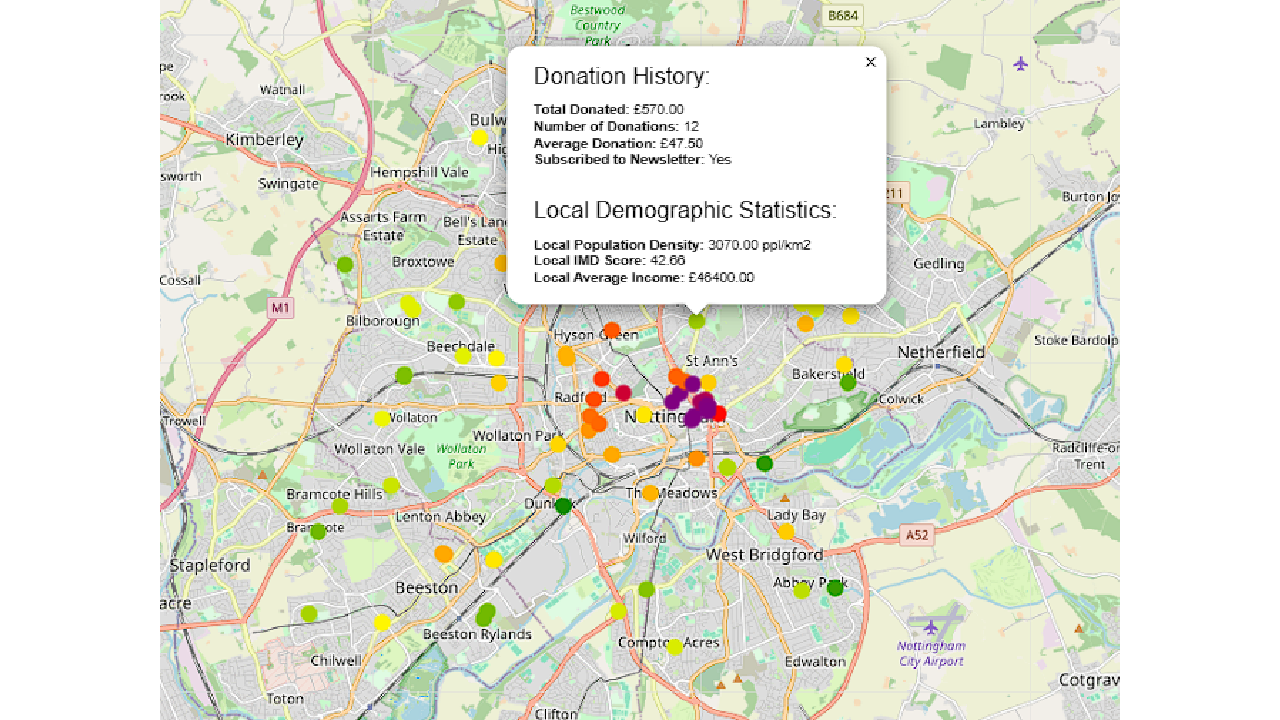
Task: Open the yellow marker north of Chilwell
Action: [382, 622]
